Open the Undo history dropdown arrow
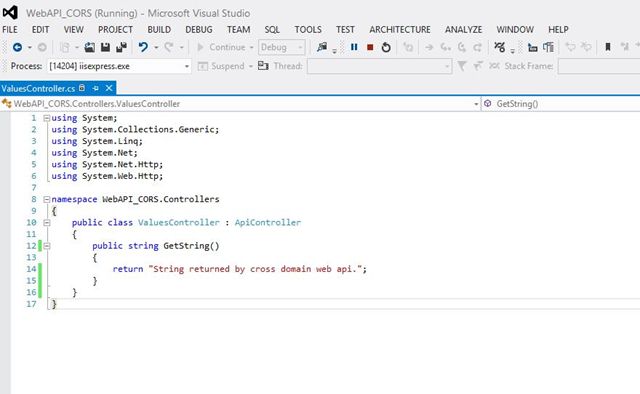This screenshot has height=394, width=640. point(156,47)
